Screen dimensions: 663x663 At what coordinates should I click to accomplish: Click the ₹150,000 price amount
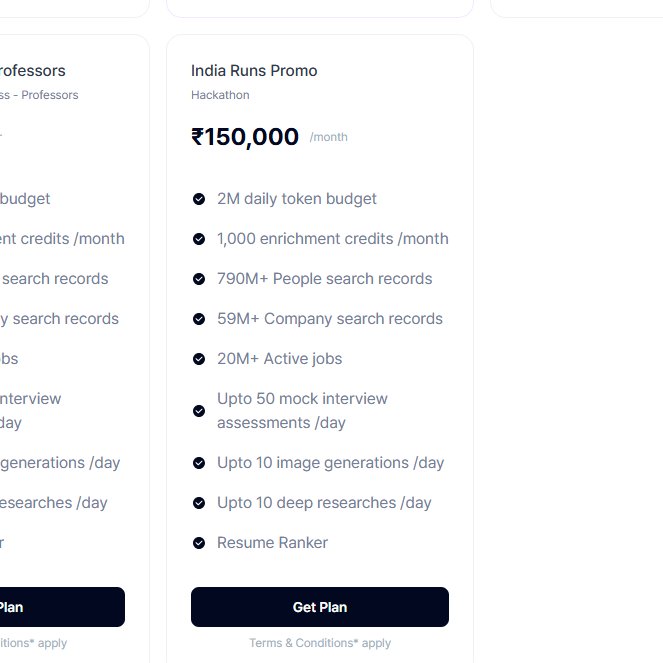coord(245,137)
